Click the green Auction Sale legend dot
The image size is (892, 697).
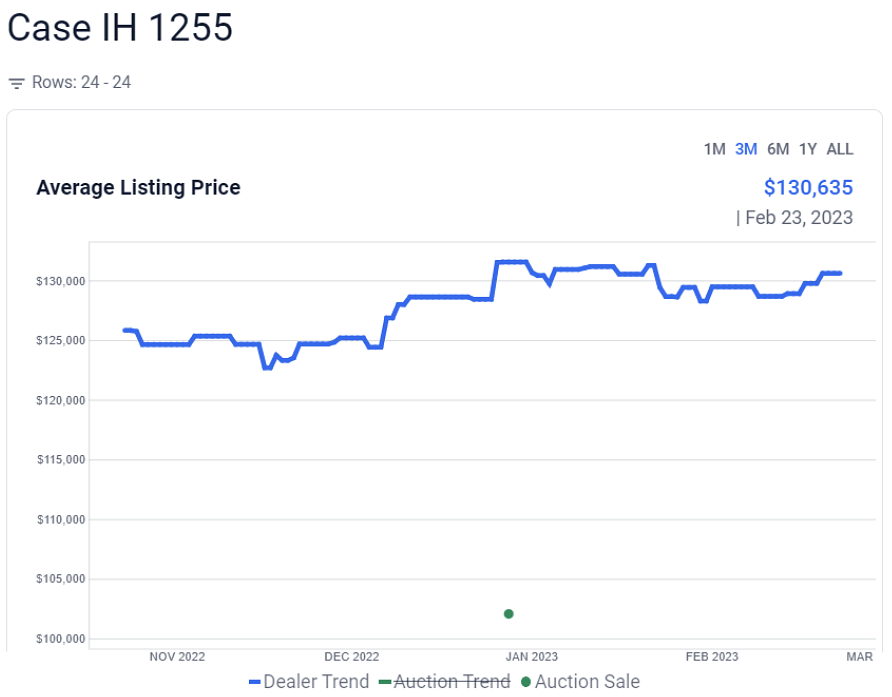(526, 682)
